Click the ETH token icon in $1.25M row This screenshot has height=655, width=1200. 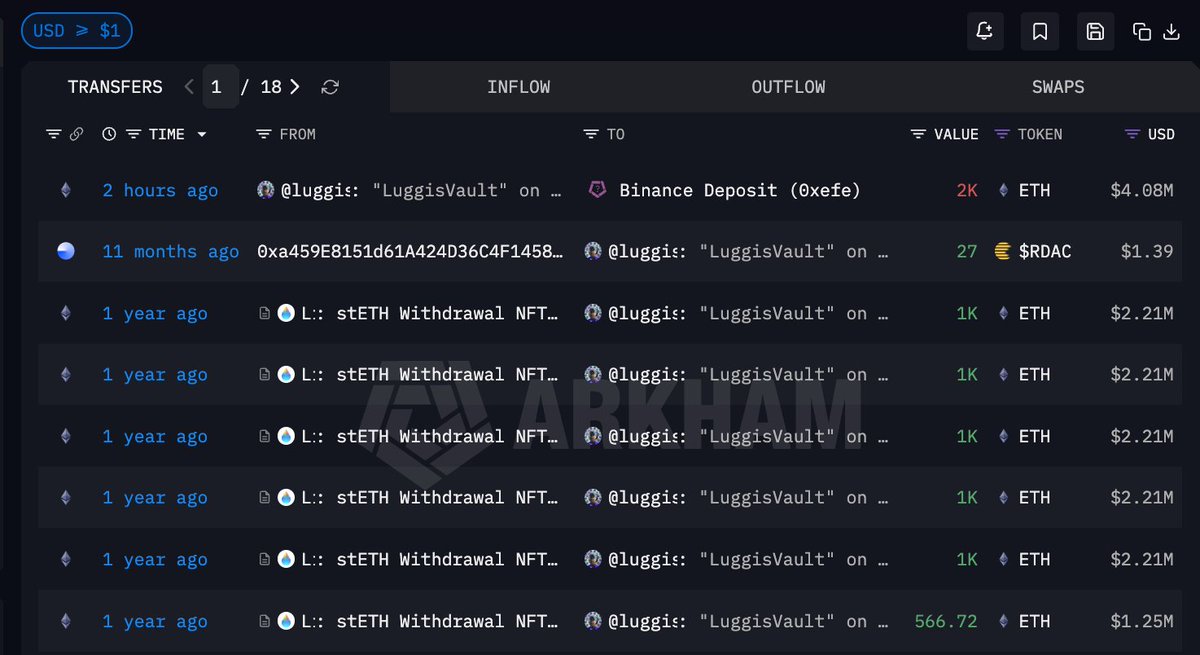coord(1005,621)
